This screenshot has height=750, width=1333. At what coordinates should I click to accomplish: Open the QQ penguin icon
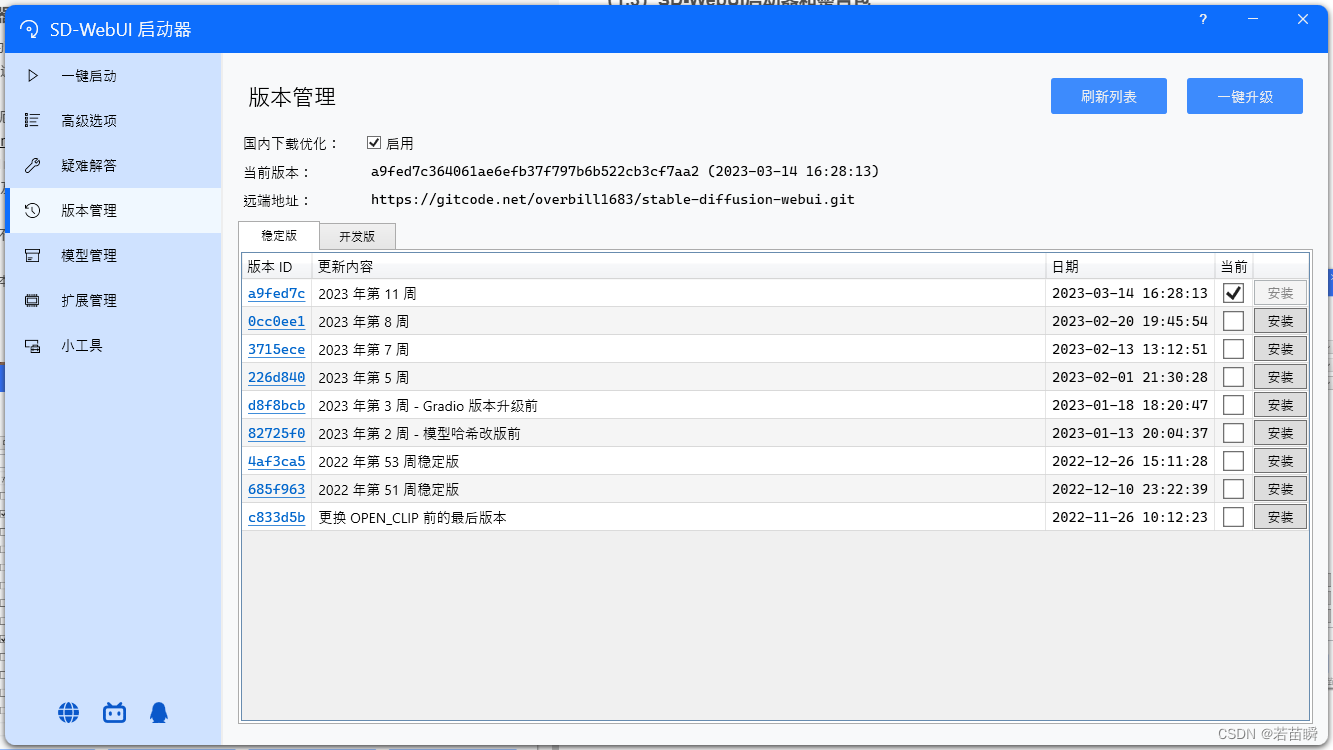click(x=158, y=712)
